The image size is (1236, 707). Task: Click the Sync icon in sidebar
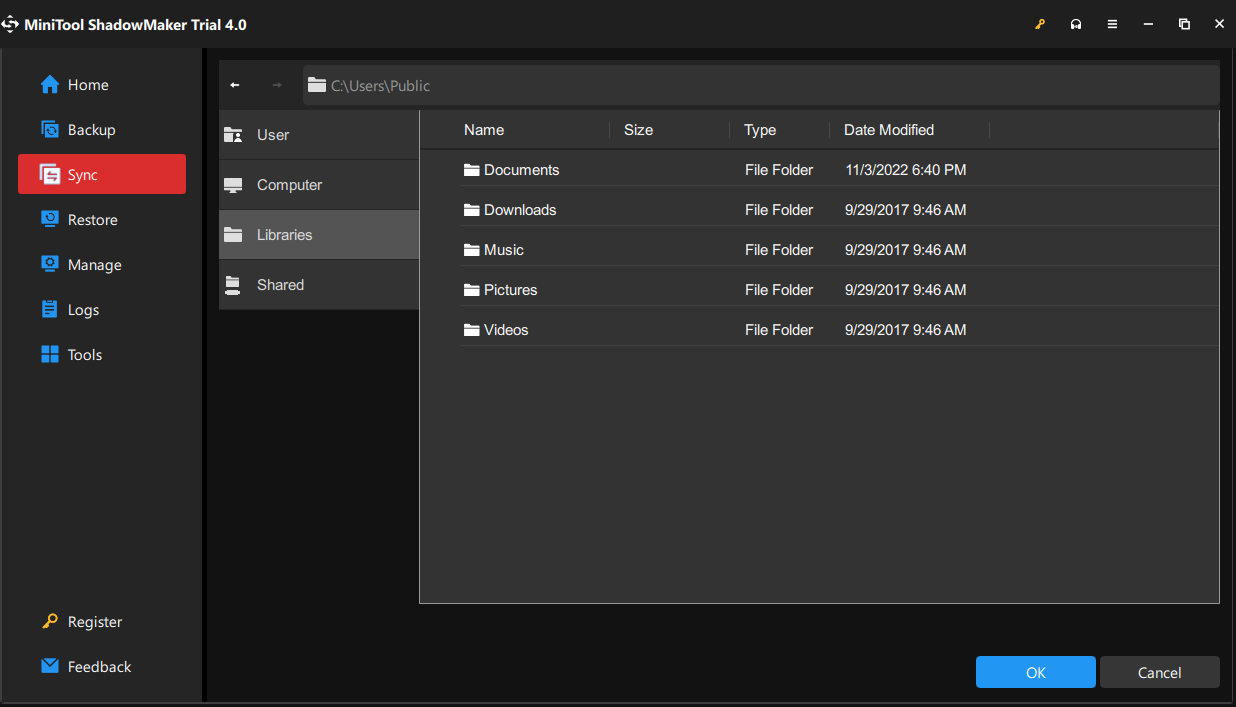50,174
